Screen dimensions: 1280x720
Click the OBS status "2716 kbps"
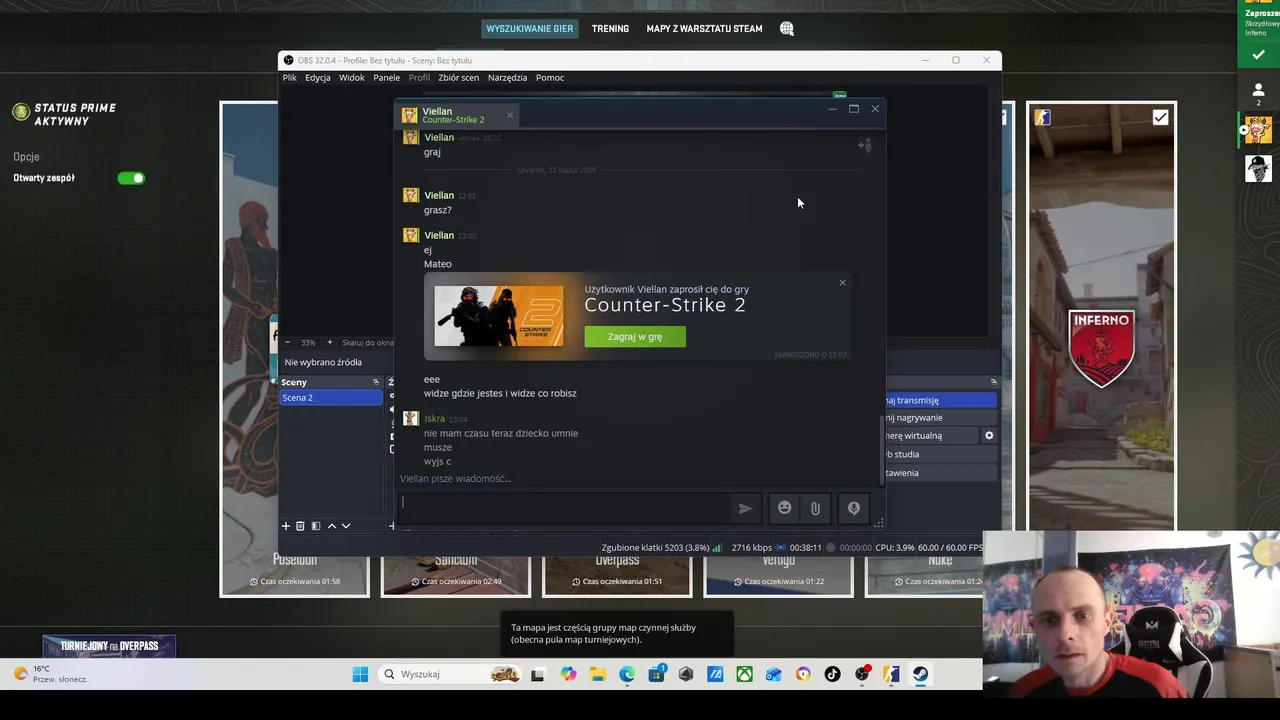752,548
